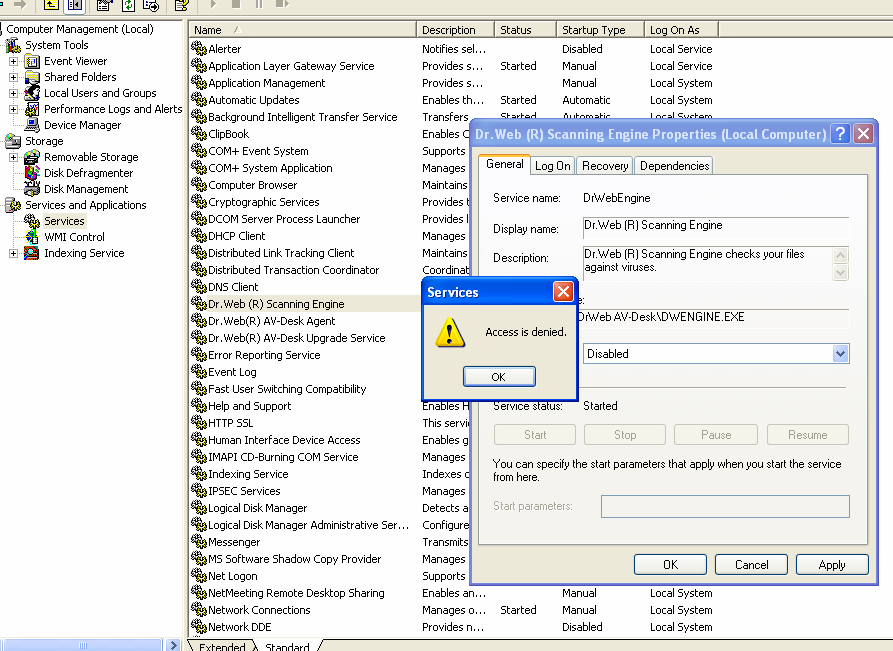This screenshot has height=651, width=893.
Task: Expand the Indexing Service tree node
Action: (14, 253)
